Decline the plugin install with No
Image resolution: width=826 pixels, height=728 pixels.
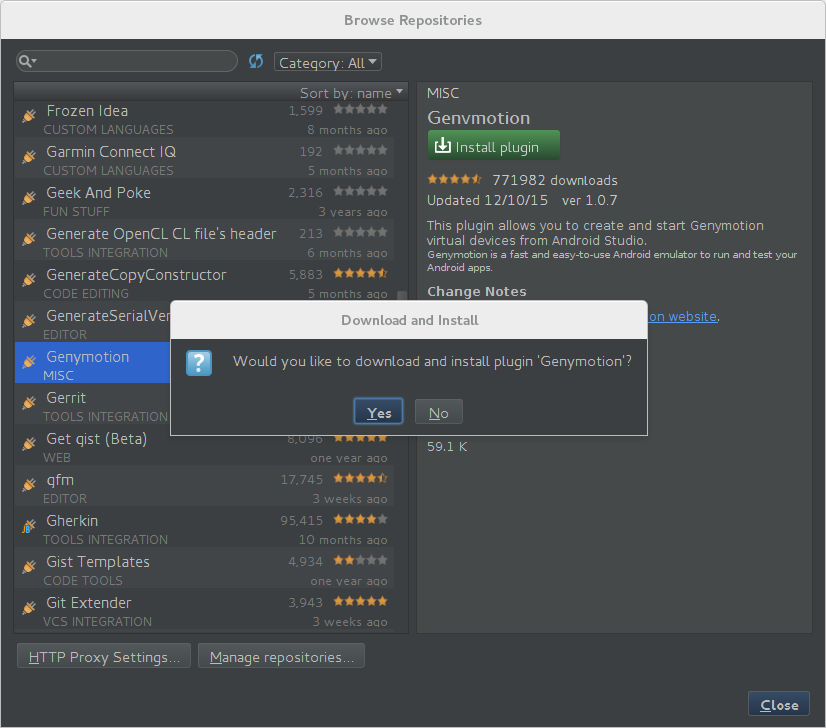click(438, 412)
